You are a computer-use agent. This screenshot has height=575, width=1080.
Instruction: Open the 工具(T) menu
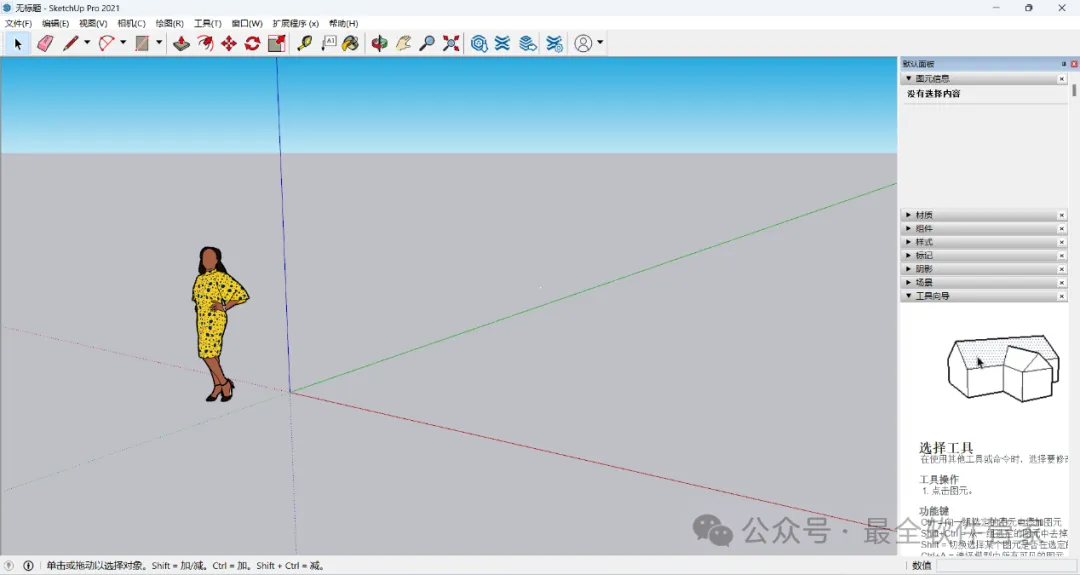point(207,23)
